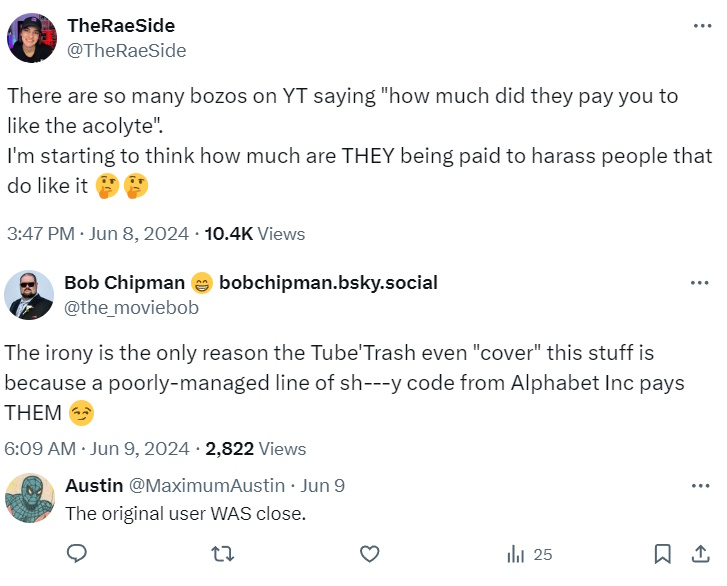Viewport: 727px width, 586px height.
Task: Open 10.4K Views count on first tweet
Action: [254, 234]
